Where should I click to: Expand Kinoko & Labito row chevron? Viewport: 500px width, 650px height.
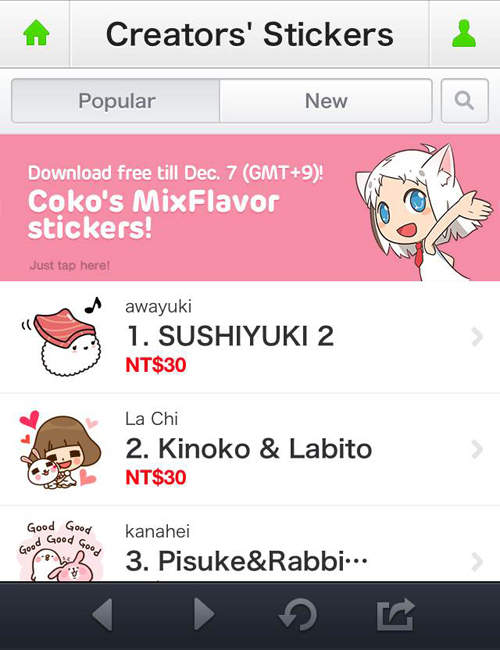(x=477, y=449)
